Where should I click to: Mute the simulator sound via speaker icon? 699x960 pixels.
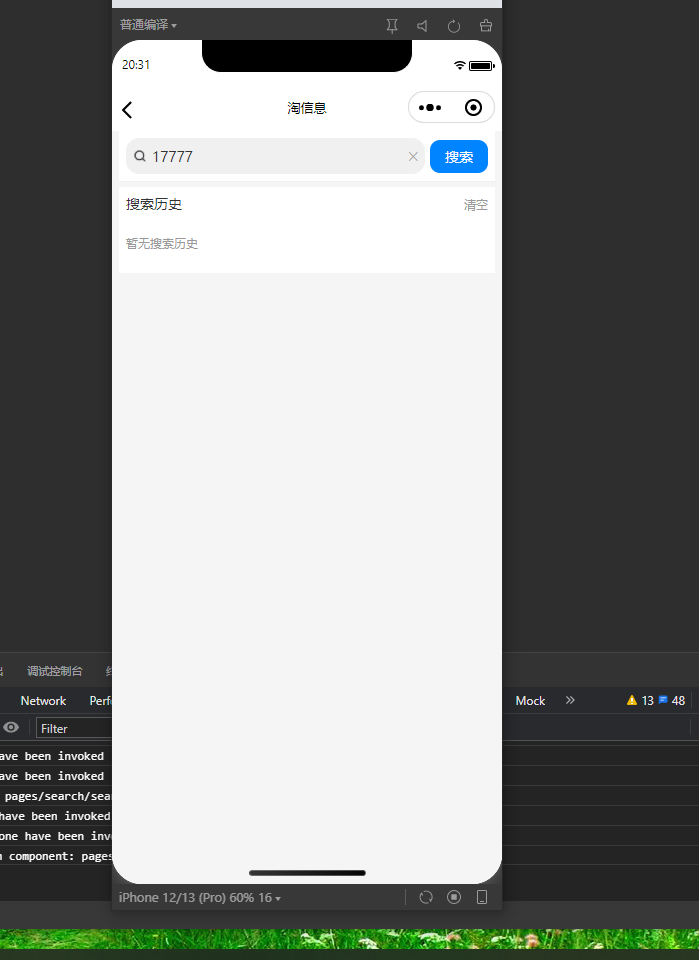coord(422,26)
